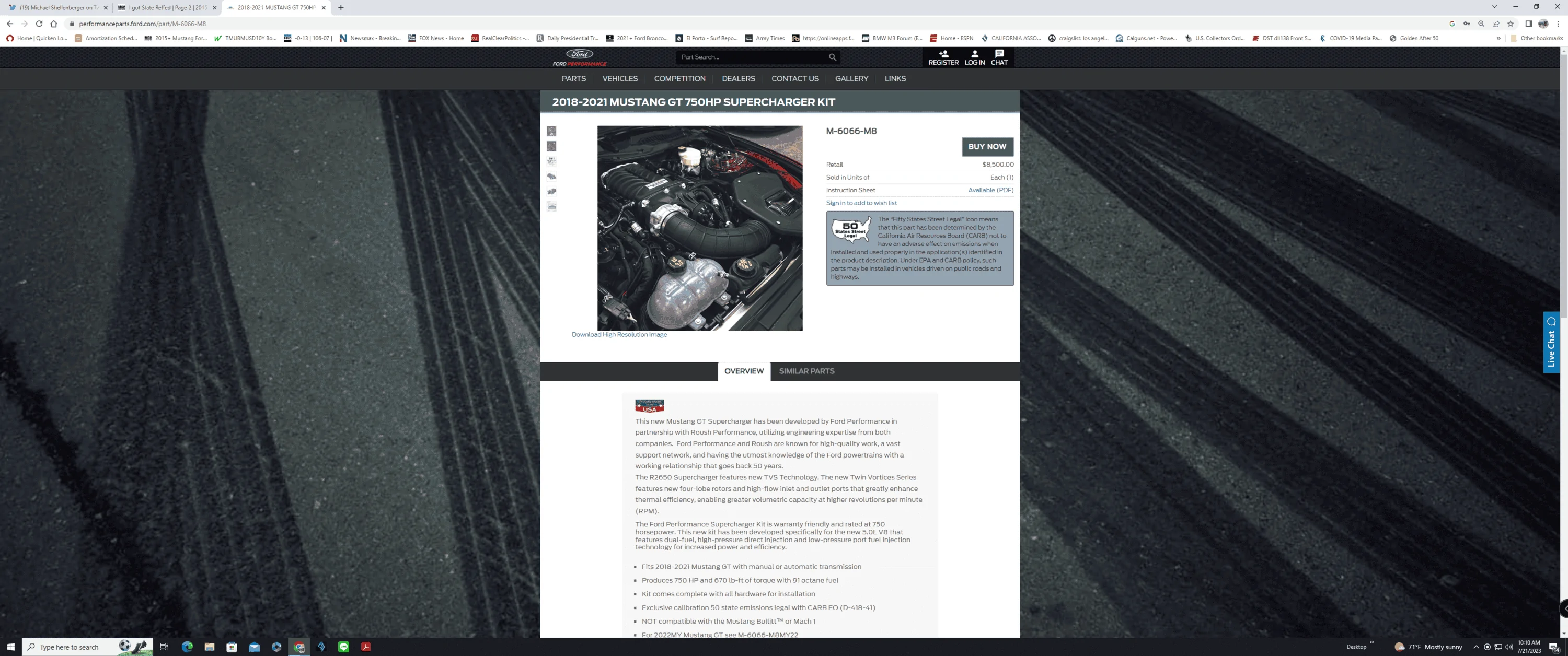
Task: Open the VEHICLES menu
Action: [x=620, y=78]
